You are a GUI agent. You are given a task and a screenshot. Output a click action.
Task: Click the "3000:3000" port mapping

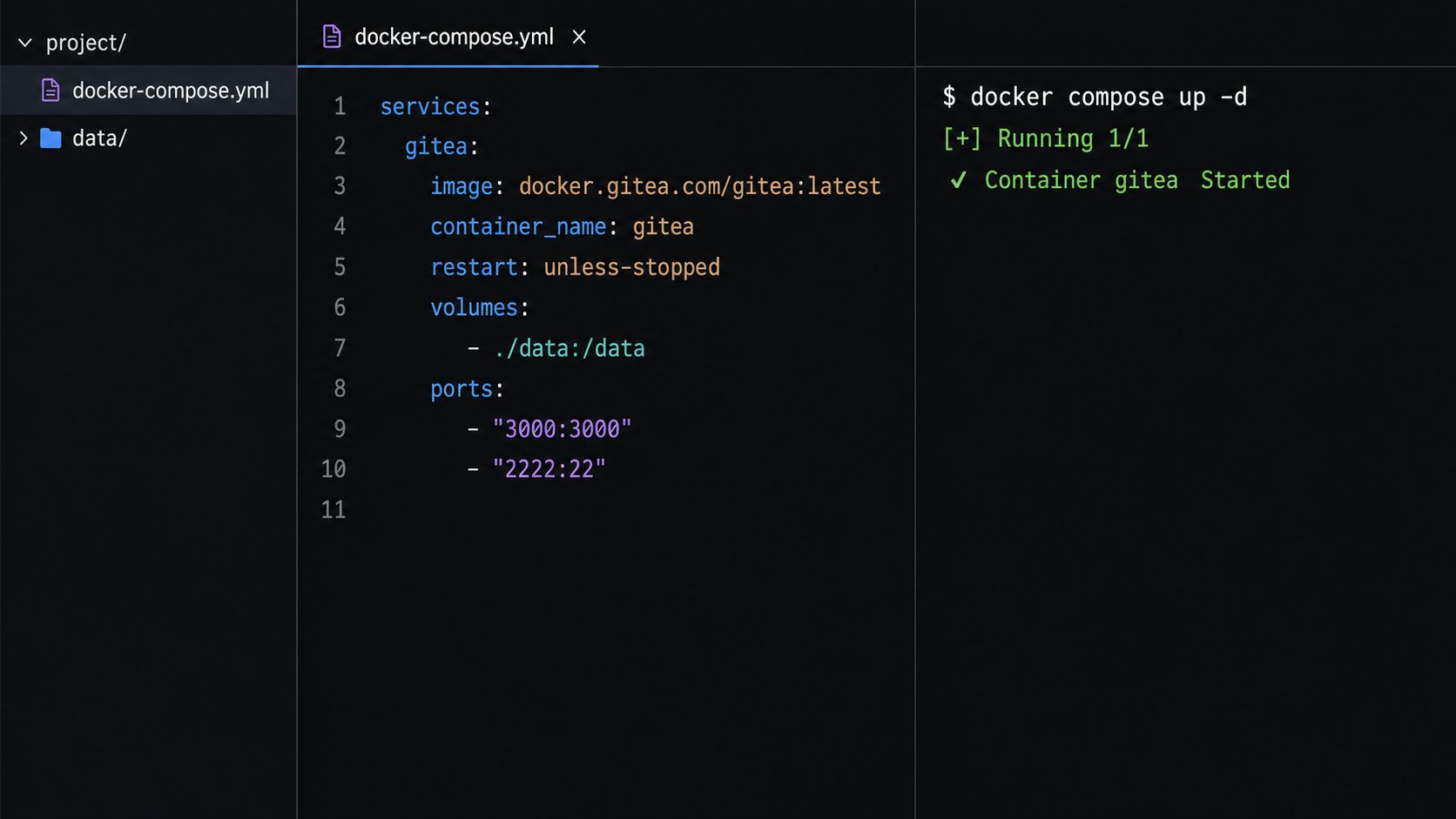[563, 429]
